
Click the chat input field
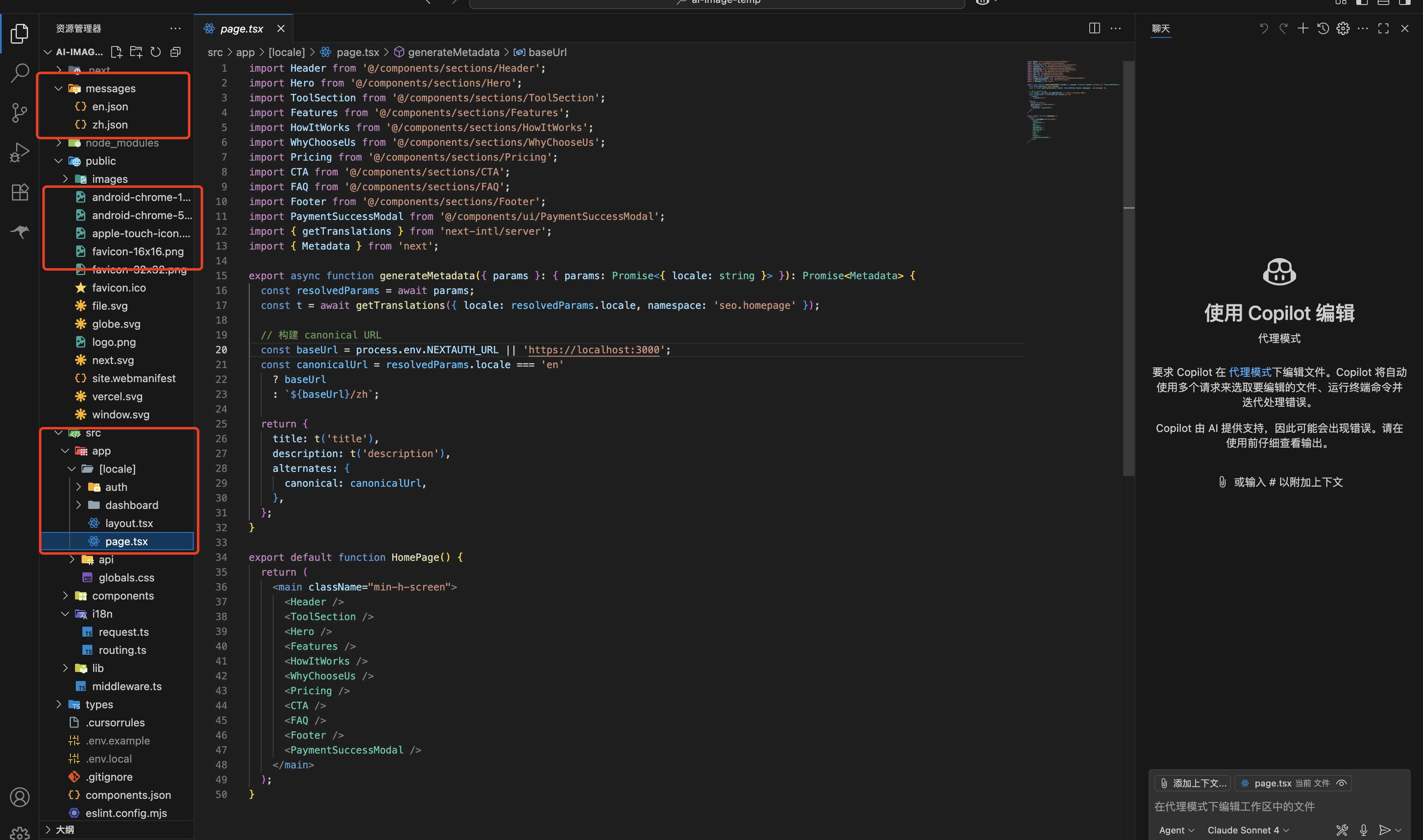coord(1279,806)
